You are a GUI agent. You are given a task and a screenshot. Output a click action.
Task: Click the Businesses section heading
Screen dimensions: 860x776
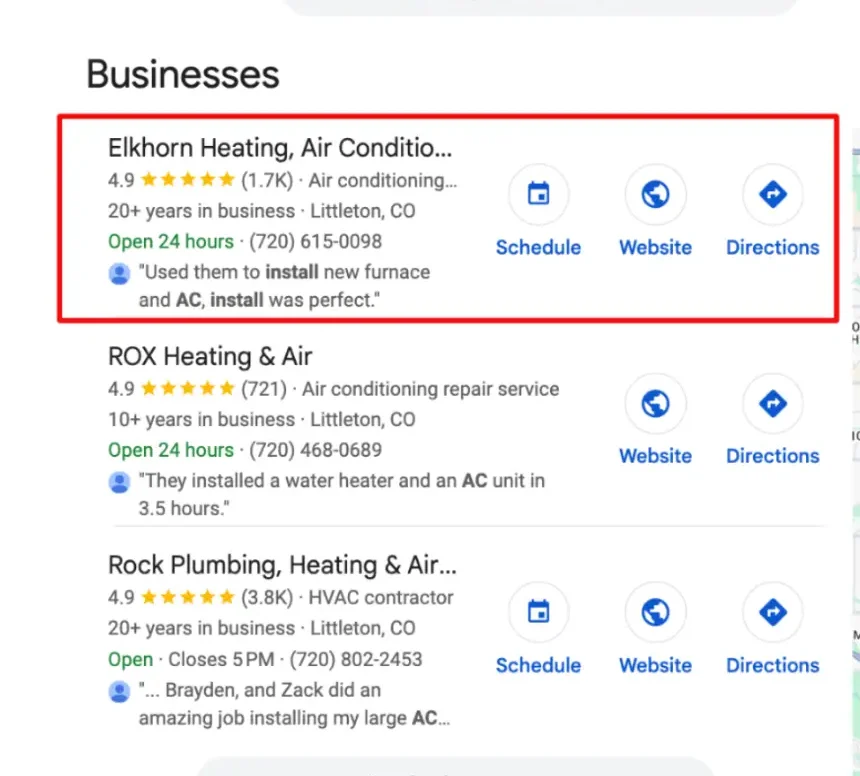coord(183,75)
